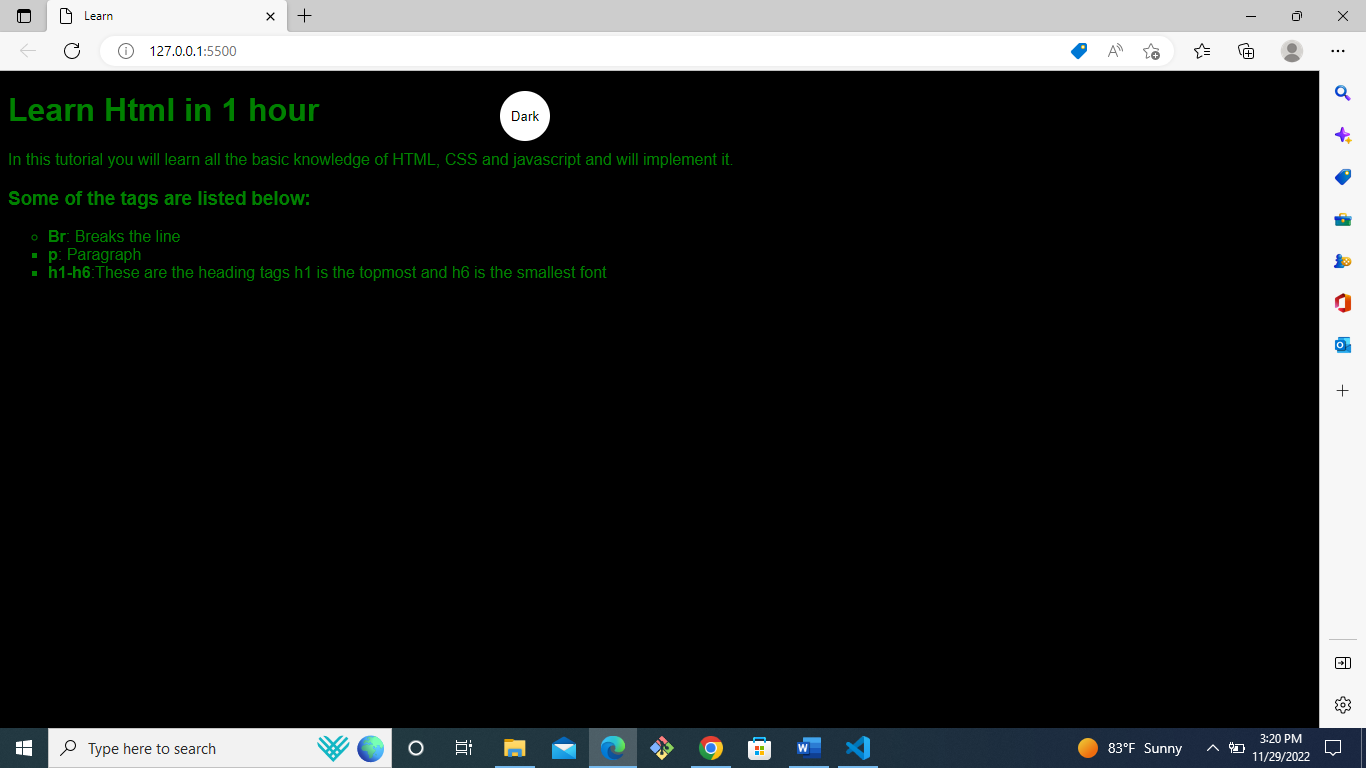1366x768 pixels.
Task: Open the Collections icon
Action: tap(1246, 51)
